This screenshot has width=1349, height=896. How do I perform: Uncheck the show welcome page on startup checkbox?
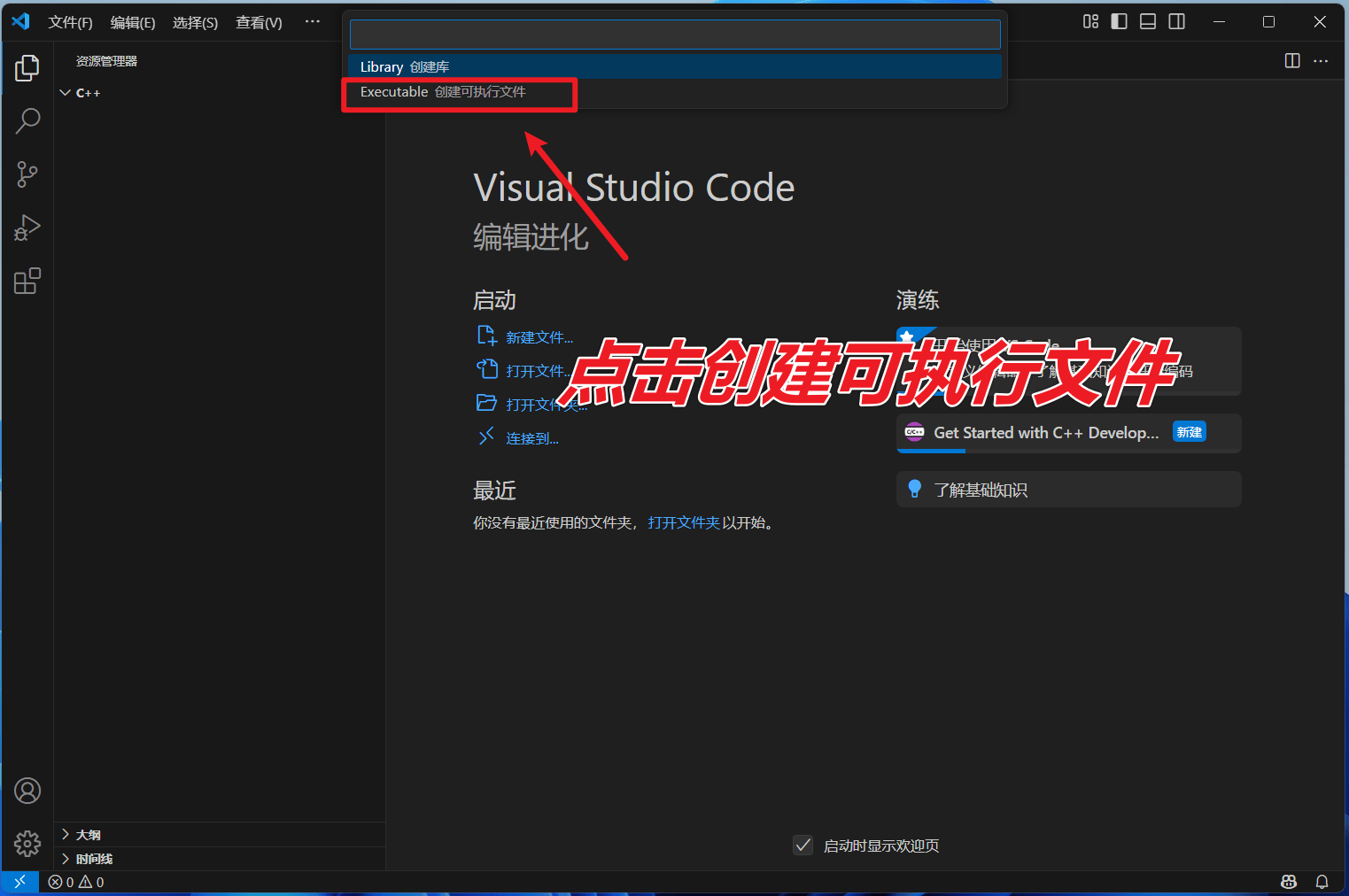[x=802, y=846]
